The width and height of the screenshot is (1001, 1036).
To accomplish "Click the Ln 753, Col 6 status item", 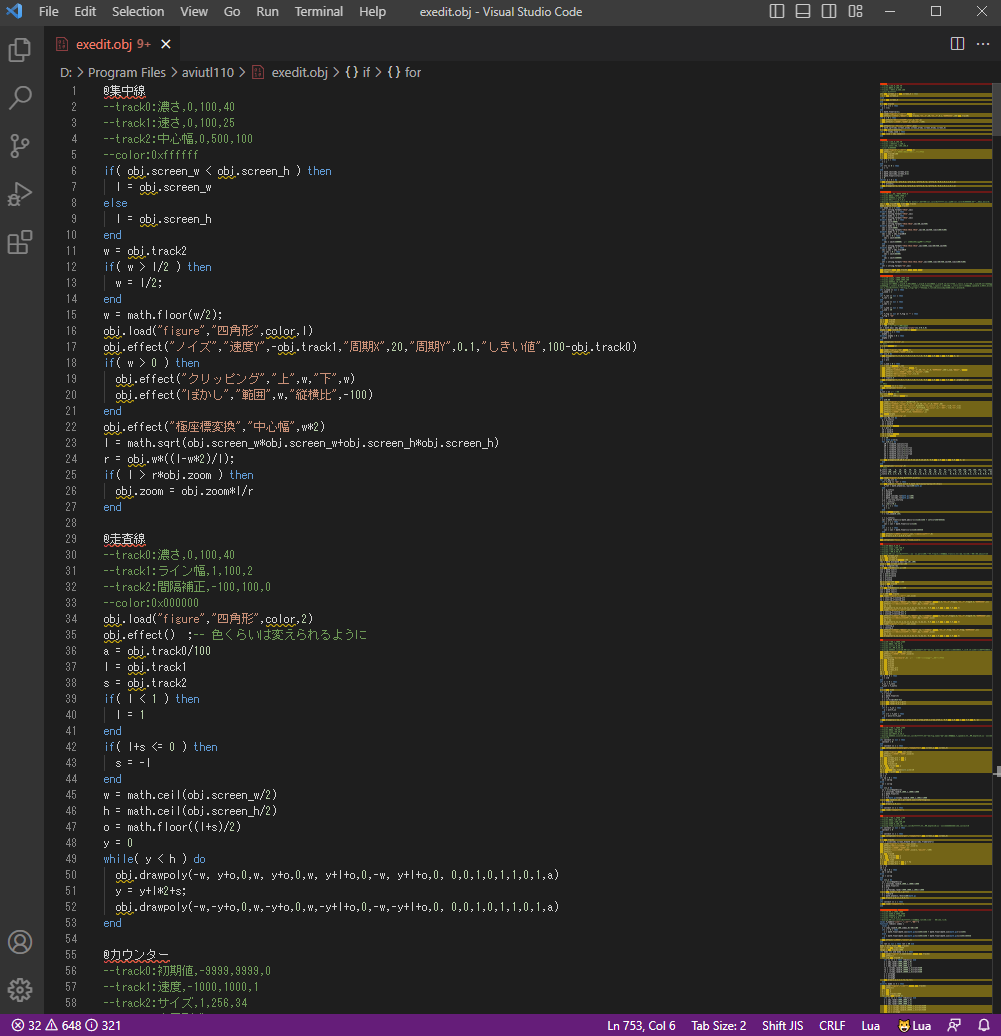I will tap(641, 1025).
